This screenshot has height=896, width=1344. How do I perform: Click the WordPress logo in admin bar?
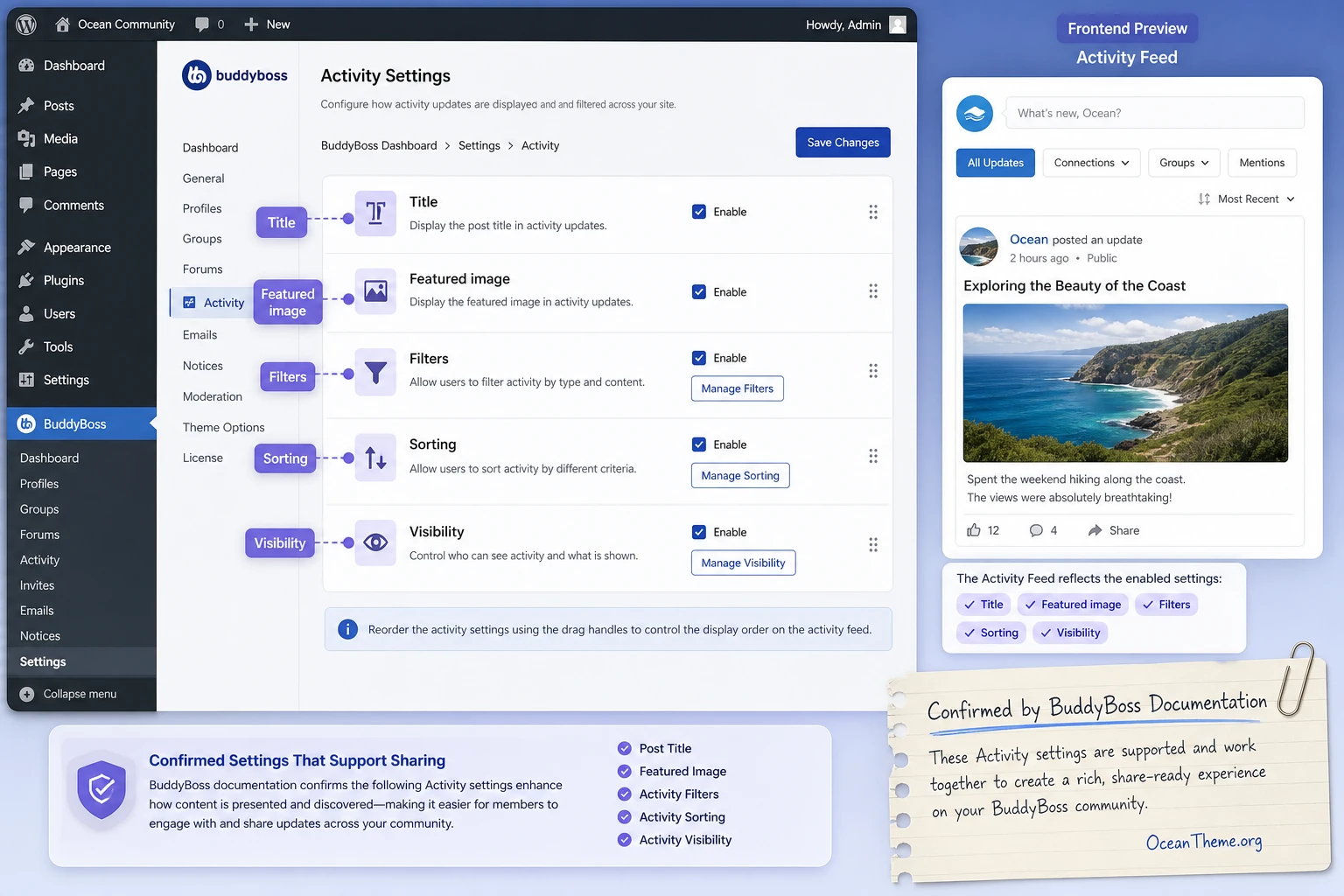(26, 24)
